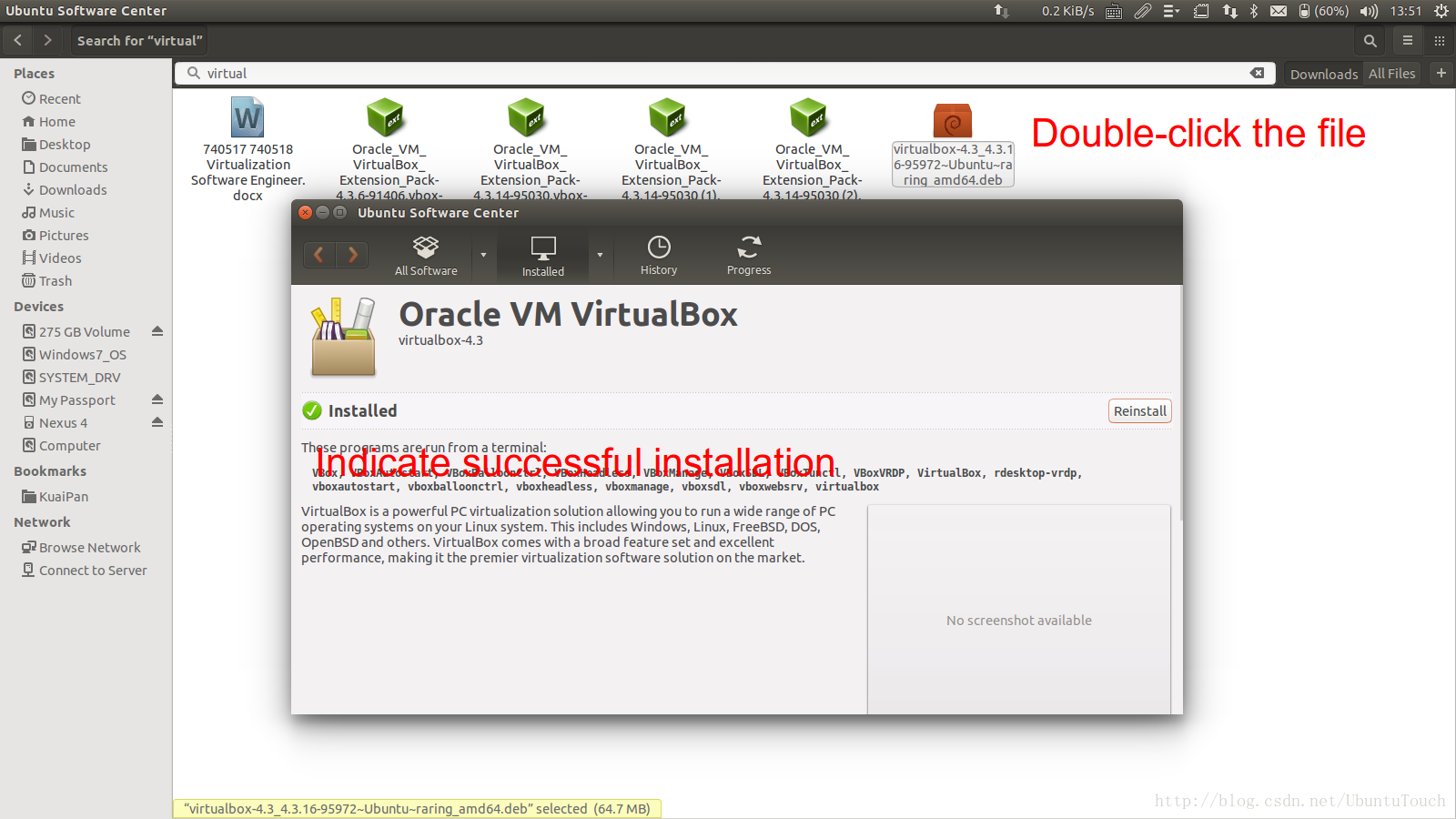This screenshot has width=1456, height=819.
Task: Click the "virtual" search input field
Action: (x=725, y=73)
